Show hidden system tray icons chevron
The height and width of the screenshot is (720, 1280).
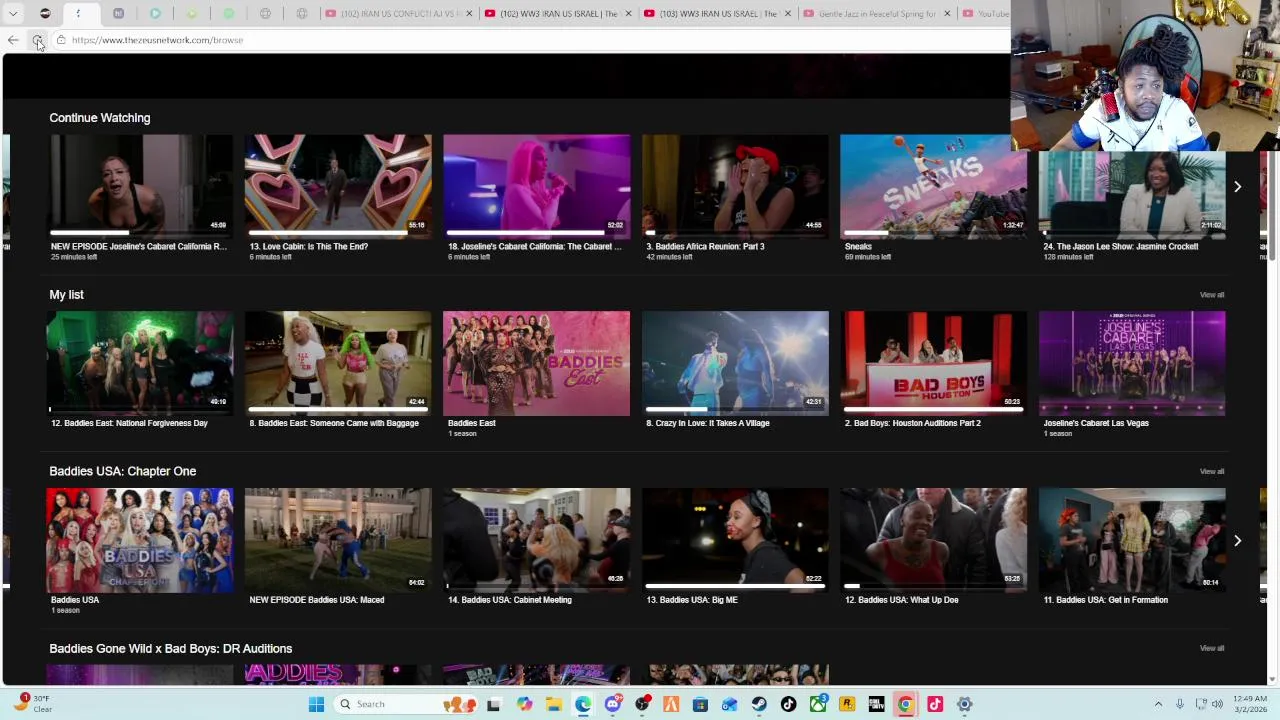coord(1158,704)
